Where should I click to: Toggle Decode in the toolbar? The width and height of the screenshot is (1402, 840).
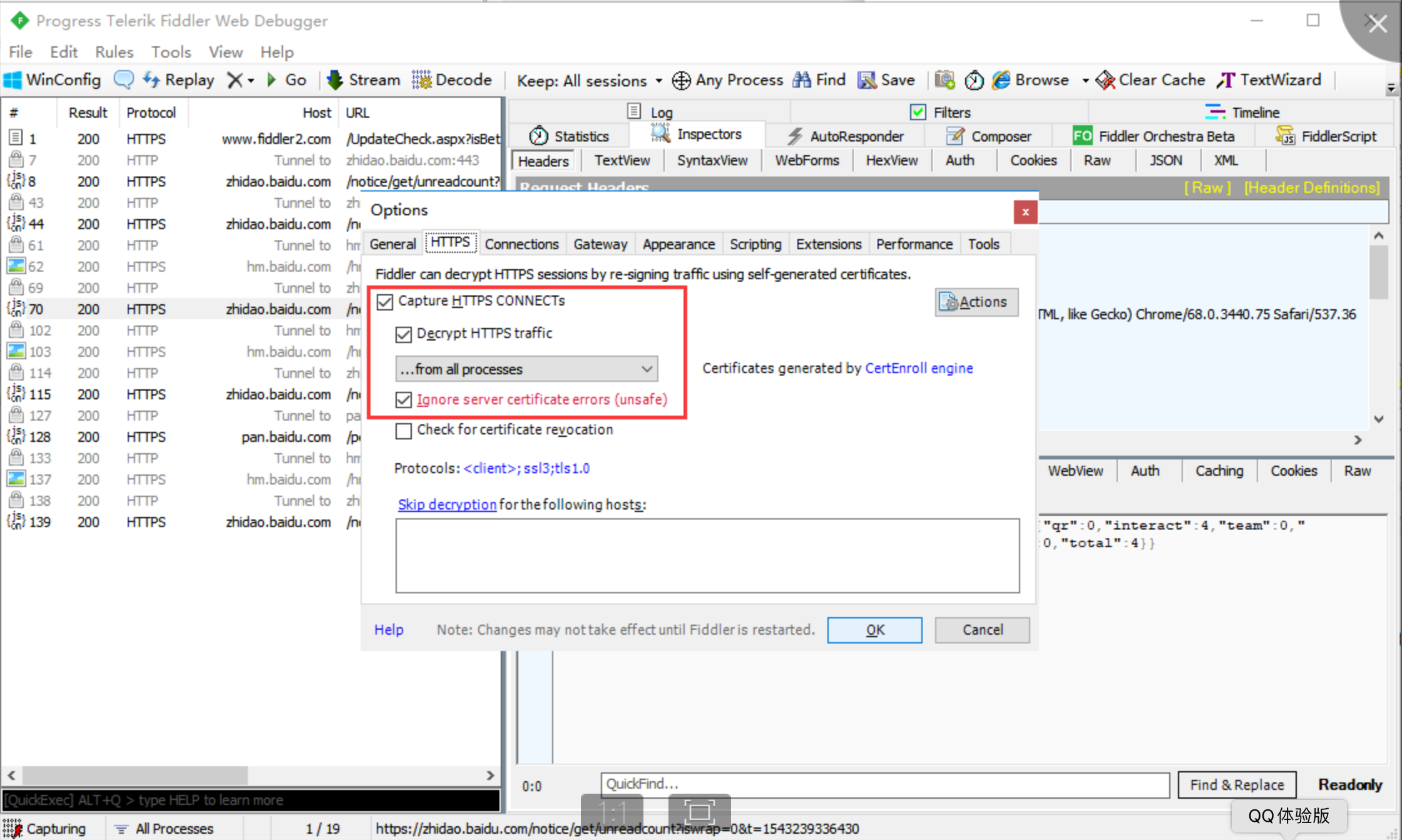click(x=452, y=80)
